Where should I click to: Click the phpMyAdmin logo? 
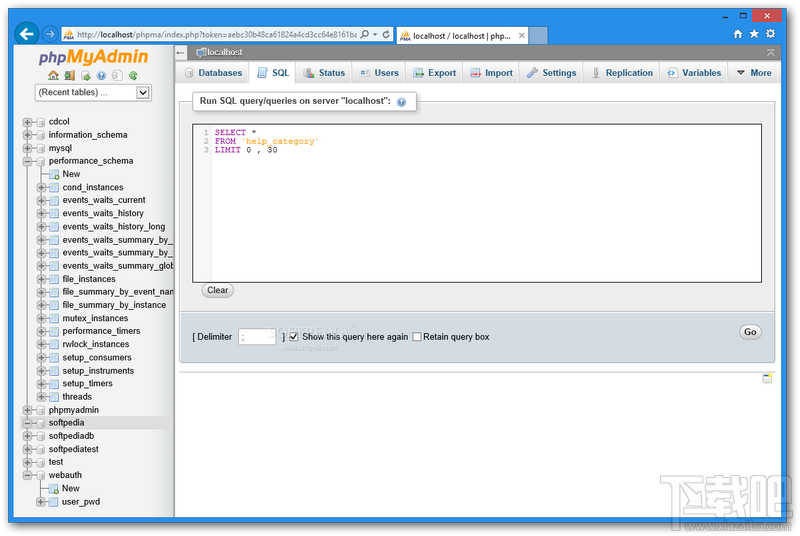tap(93, 57)
